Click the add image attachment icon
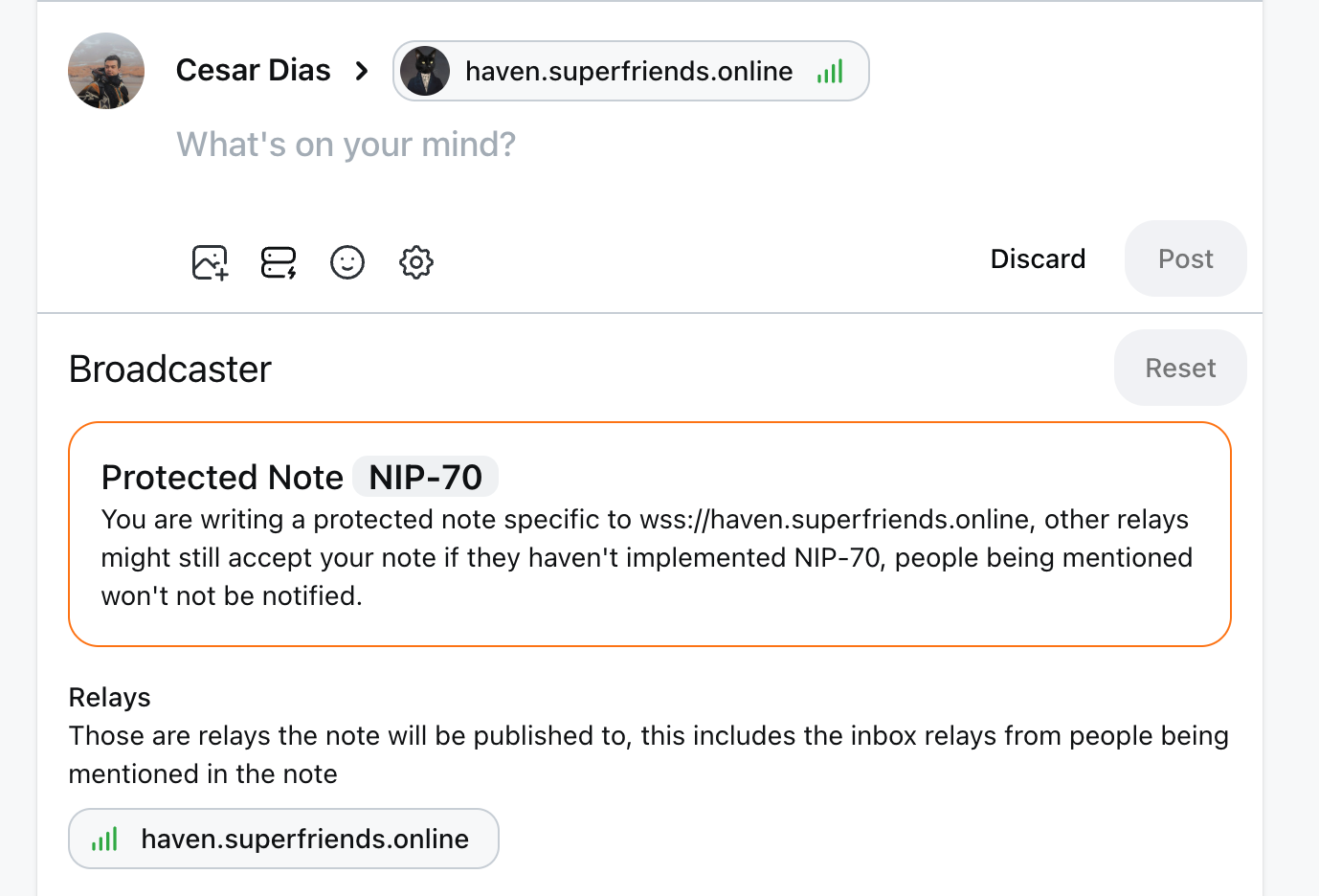 210,261
